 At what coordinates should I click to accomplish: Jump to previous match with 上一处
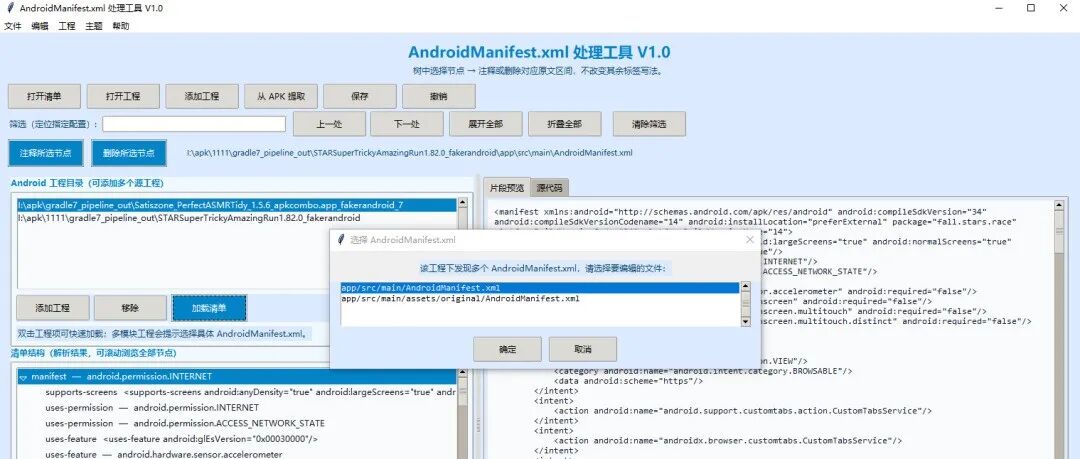(x=329, y=124)
